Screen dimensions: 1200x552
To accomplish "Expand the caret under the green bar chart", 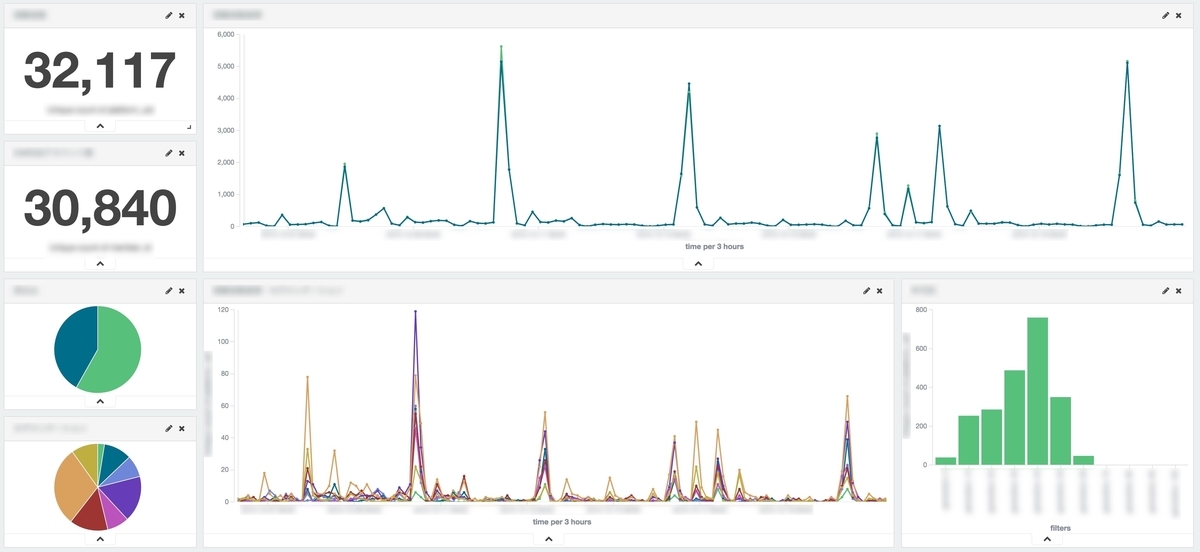I will coord(1047,538).
